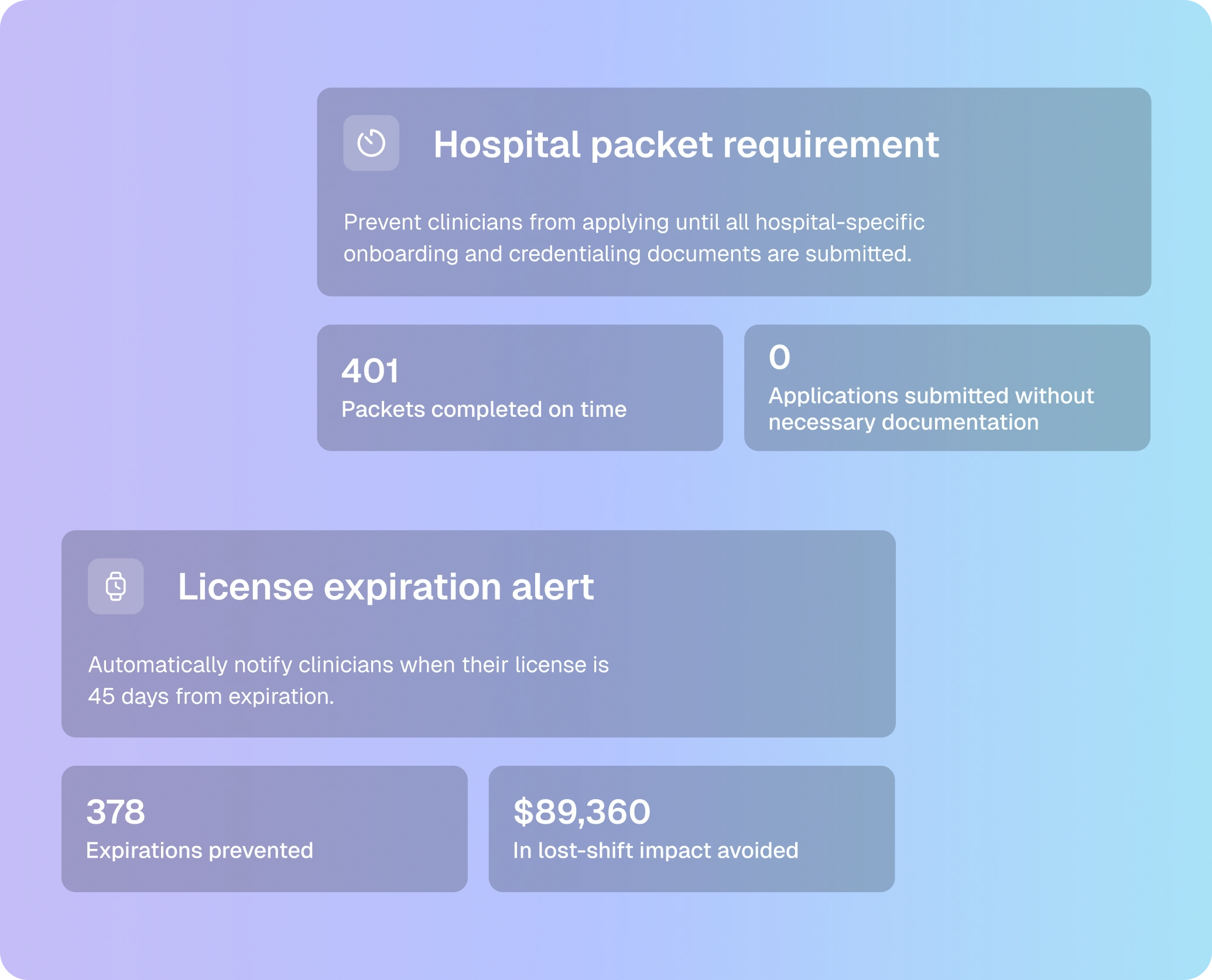Click Applications submitted without necessary documentation text
The width and height of the screenshot is (1212, 980).
pyautogui.click(x=930, y=409)
